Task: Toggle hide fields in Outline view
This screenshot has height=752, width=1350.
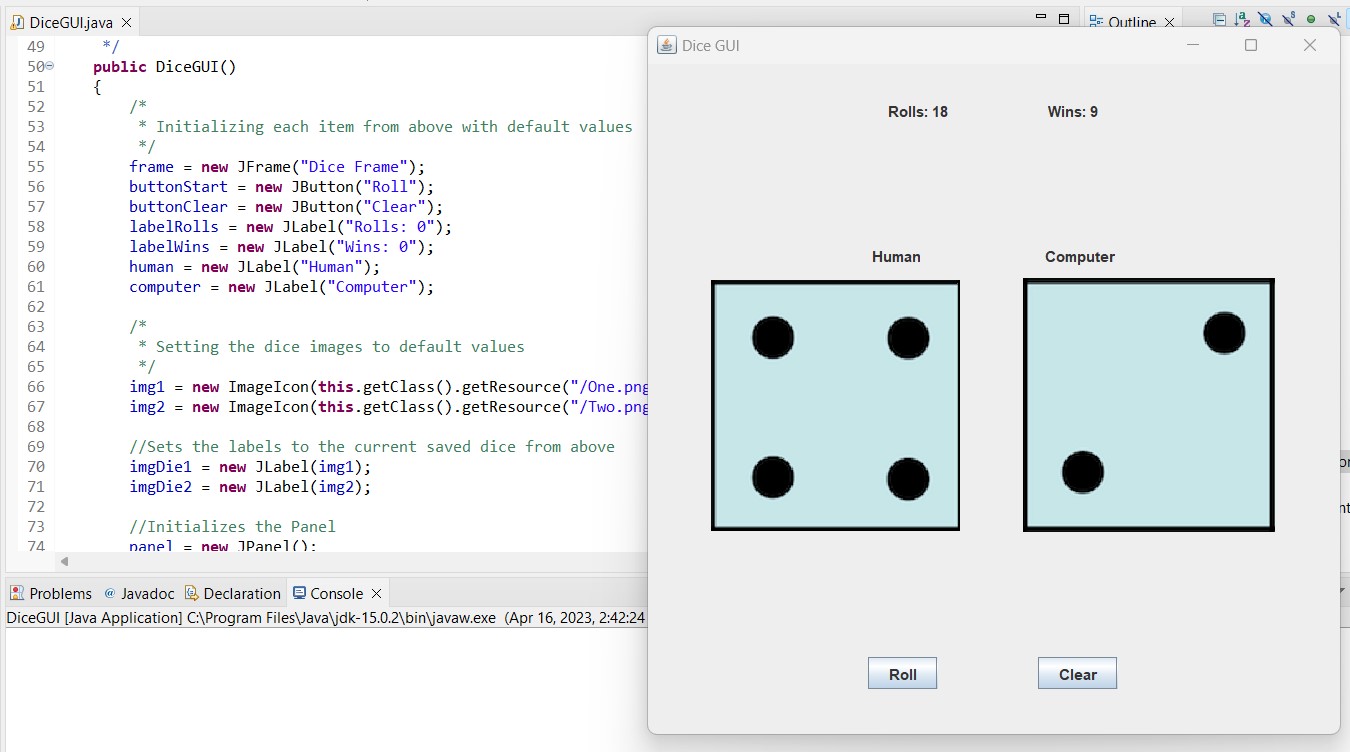Action: 1265,19
